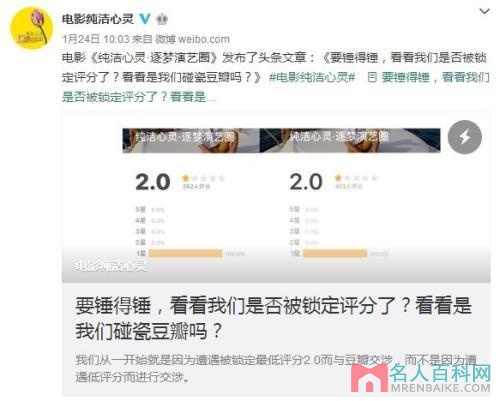Open the yellow tulip profile avatar
The width and height of the screenshot is (500, 401).
pos(32,28)
